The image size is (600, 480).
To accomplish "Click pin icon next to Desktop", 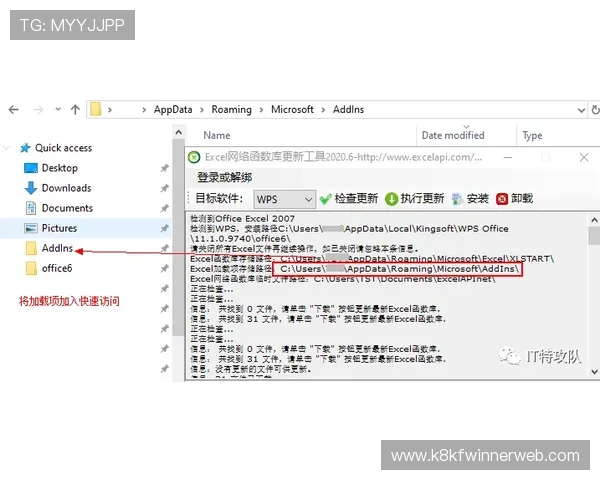I will [165, 168].
